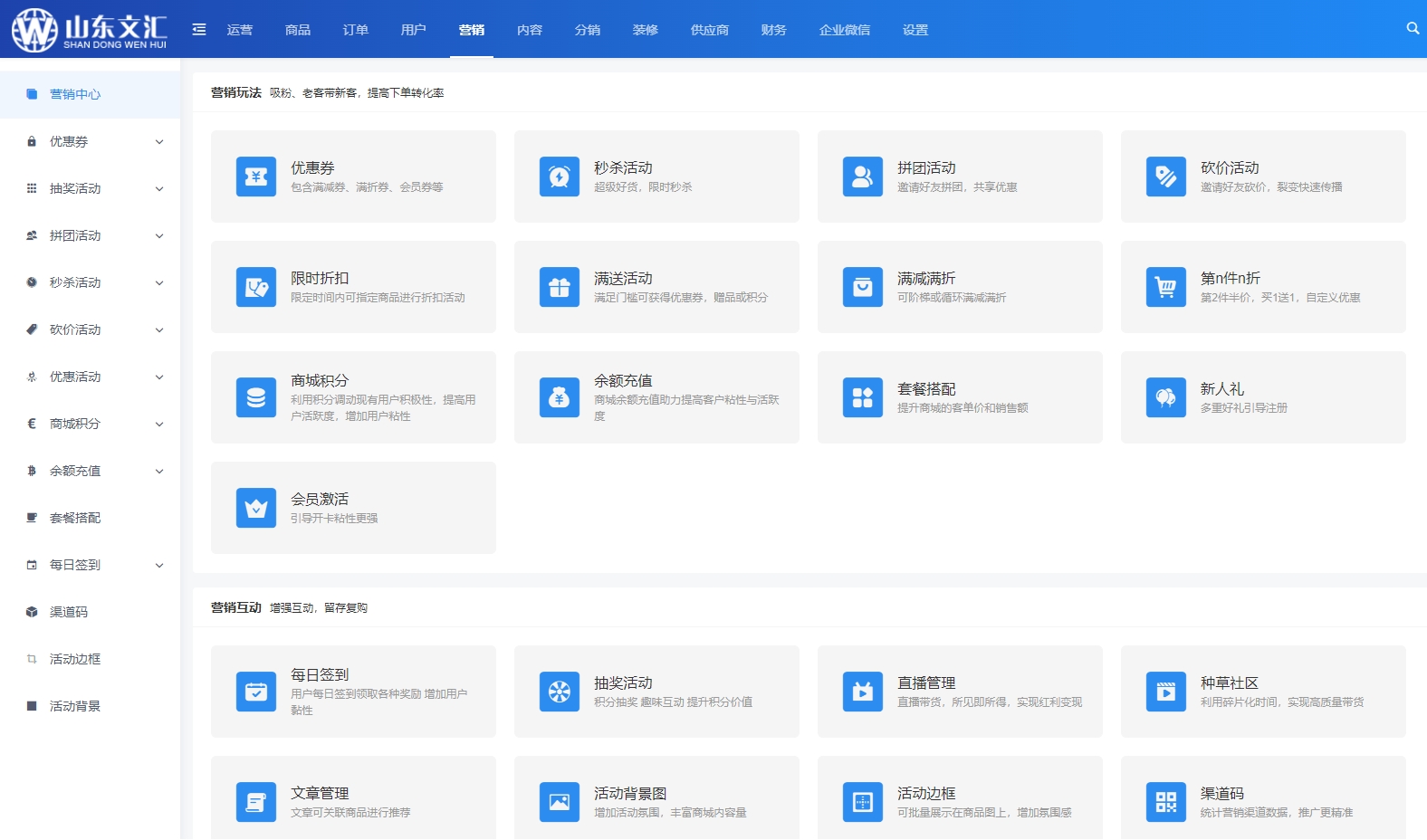1427x840 pixels.
Task: Open the 新人礼 balloons card icon
Action: (1166, 397)
